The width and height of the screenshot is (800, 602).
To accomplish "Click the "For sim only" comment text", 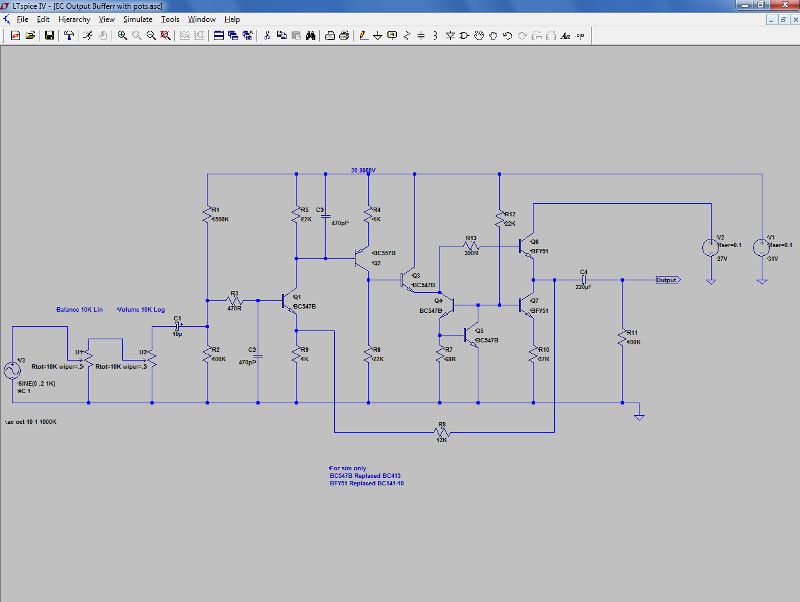I will (347, 468).
